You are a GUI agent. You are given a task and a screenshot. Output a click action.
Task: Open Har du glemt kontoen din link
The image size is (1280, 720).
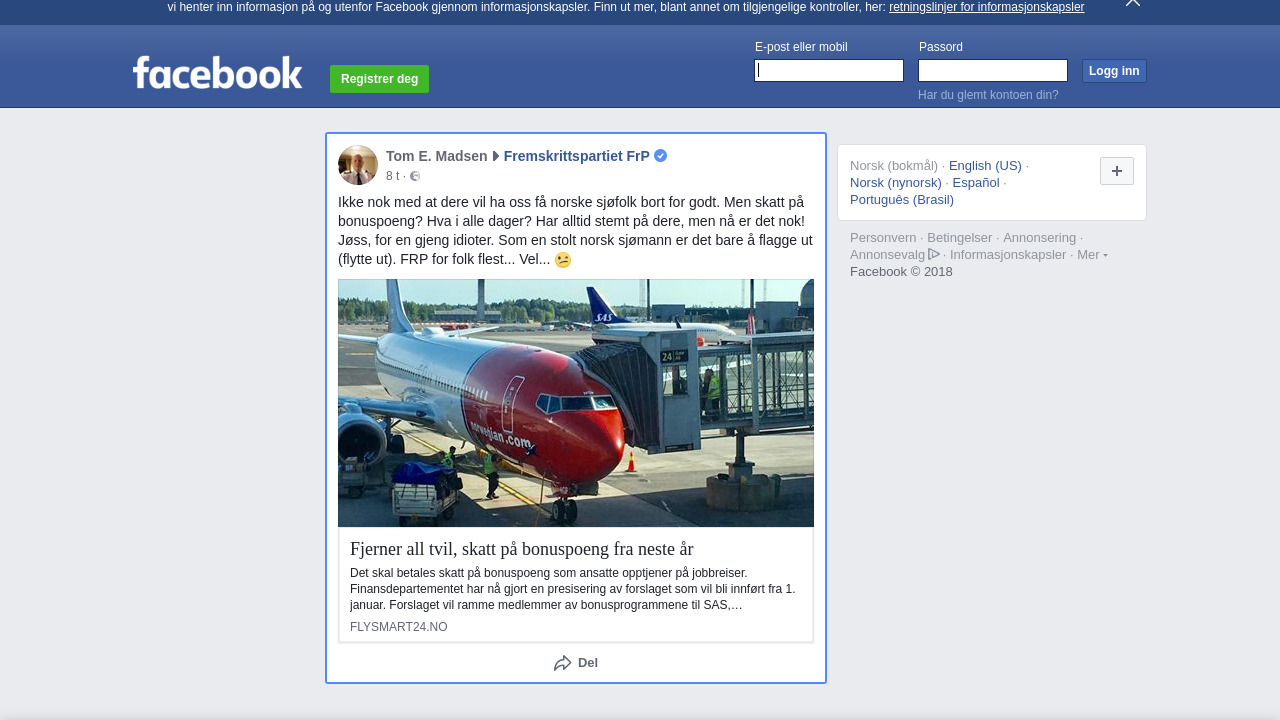(x=988, y=95)
